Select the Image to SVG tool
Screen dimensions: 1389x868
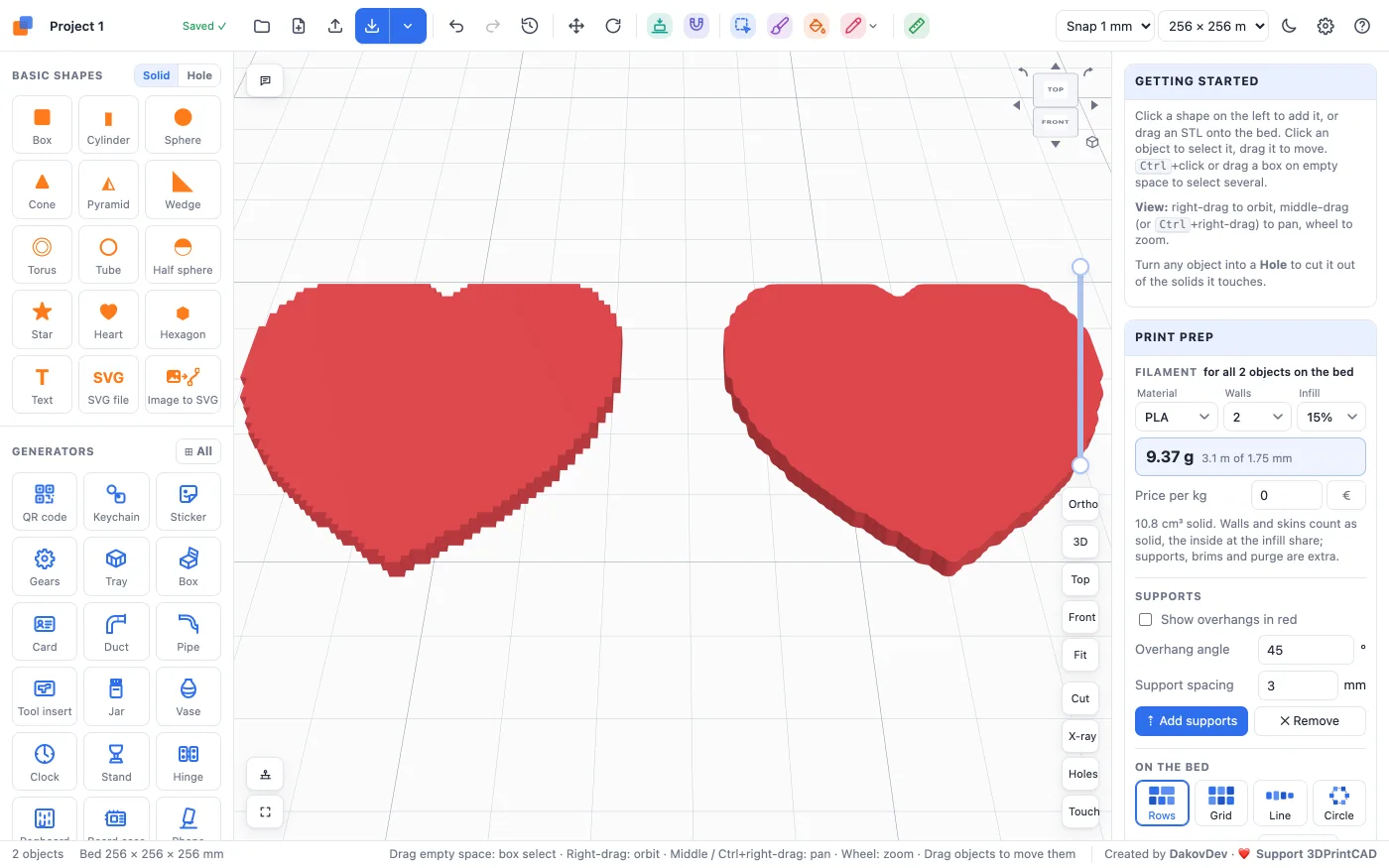click(x=183, y=386)
